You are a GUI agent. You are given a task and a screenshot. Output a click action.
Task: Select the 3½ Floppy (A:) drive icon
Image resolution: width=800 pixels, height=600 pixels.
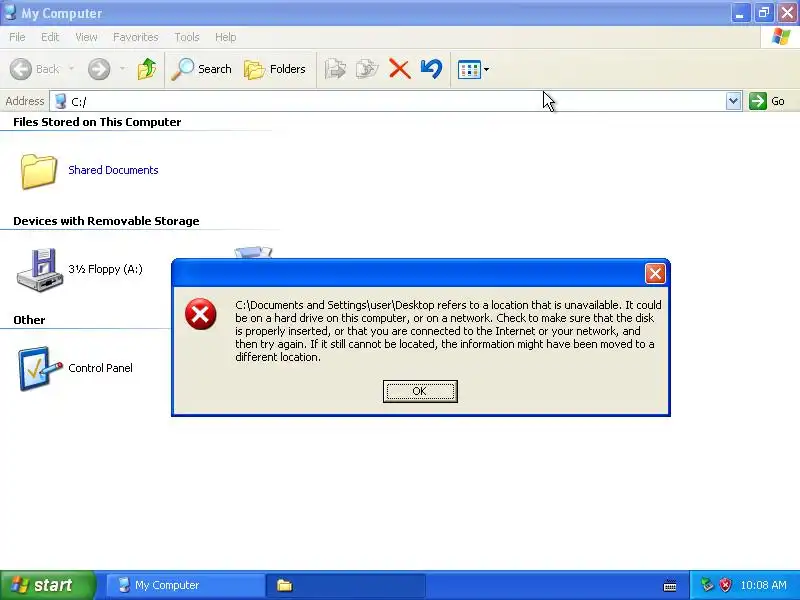[x=40, y=270]
